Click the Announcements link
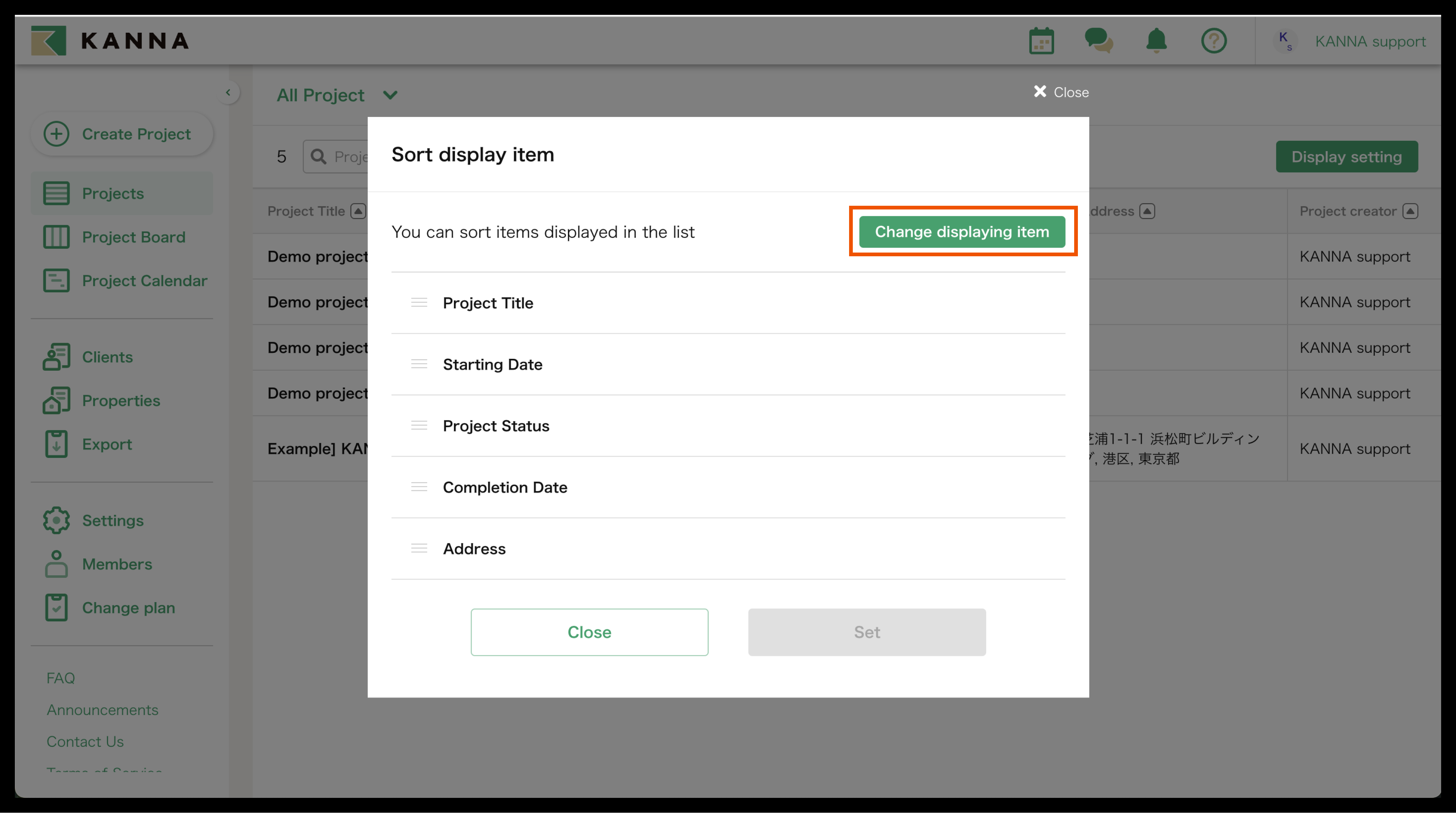 click(x=102, y=709)
